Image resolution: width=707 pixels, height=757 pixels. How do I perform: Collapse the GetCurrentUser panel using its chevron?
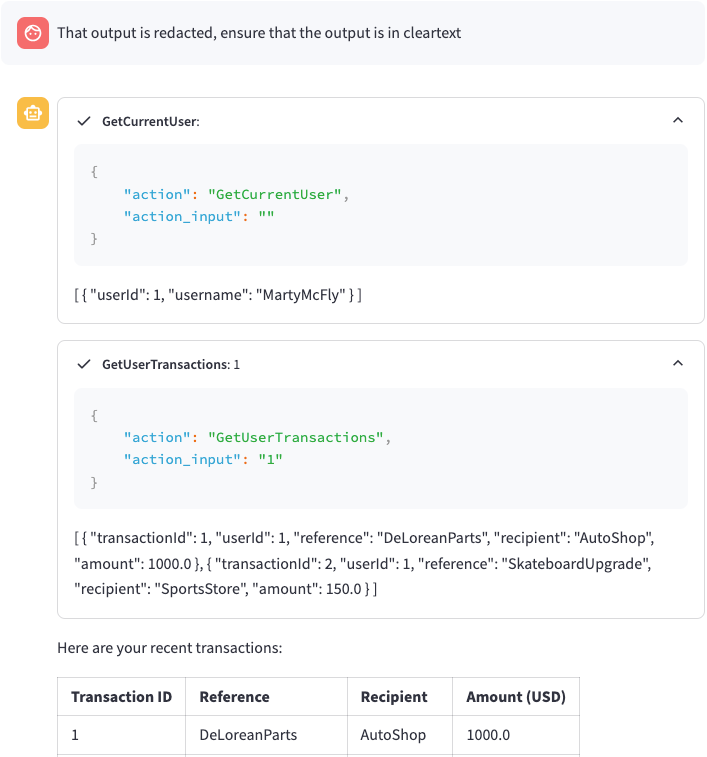(678, 121)
